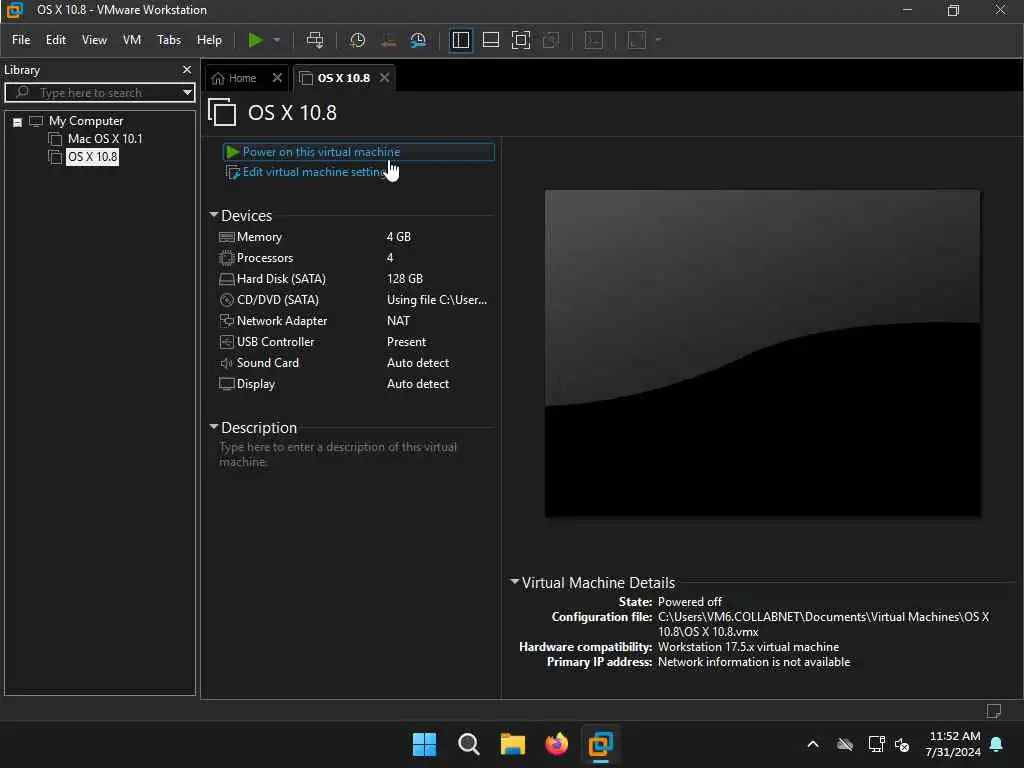1024x768 pixels.
Task: Open the power options dropdown arrow
Action: click(x=277, y=40)
